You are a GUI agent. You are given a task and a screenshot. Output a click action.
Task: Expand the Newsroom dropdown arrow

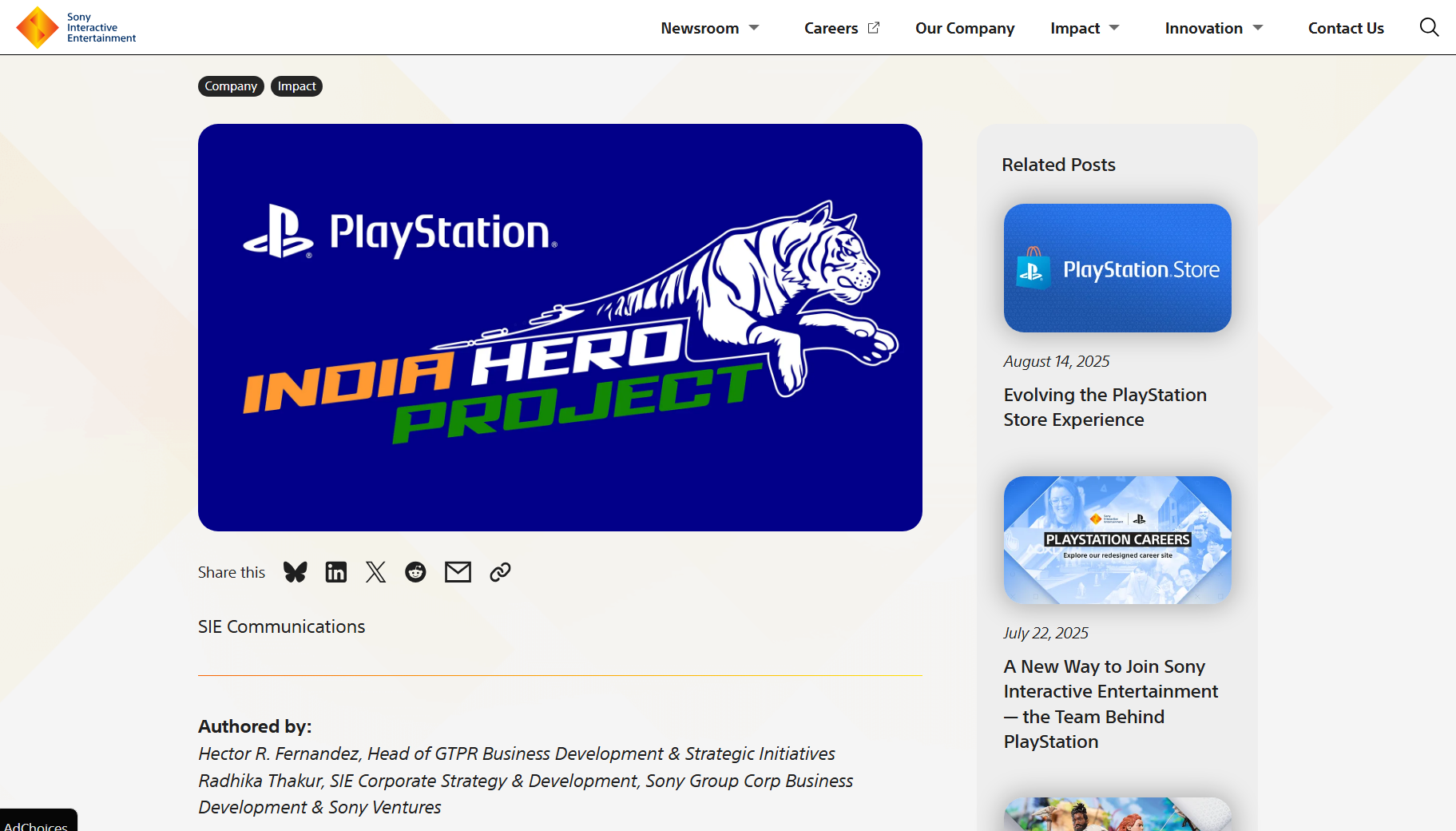click(754, 28)
